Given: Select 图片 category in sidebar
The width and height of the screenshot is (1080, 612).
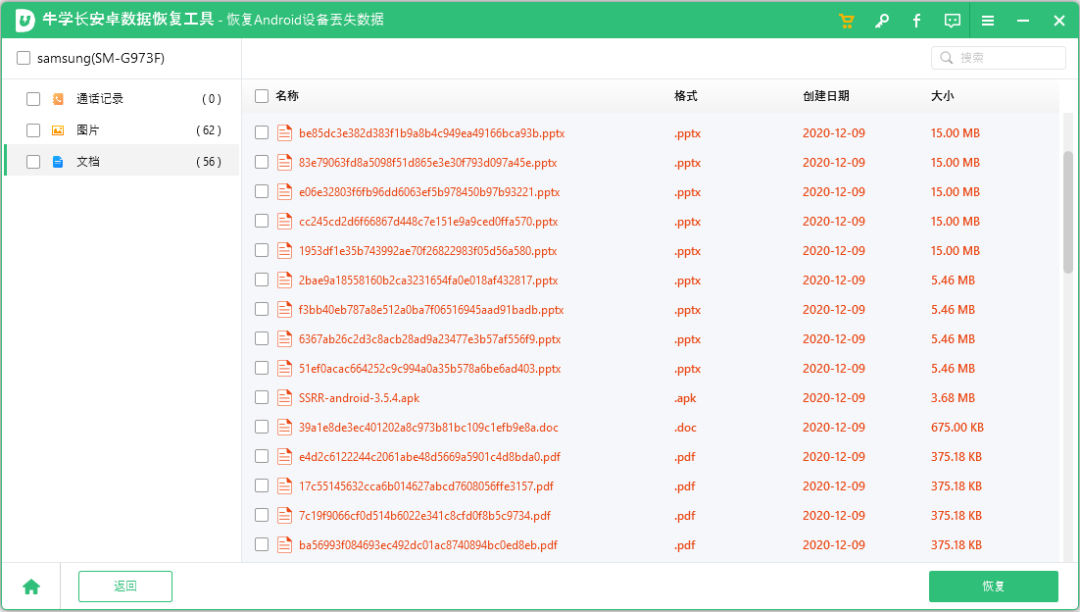Looking at the screenshot, I should tap(122, 130).
